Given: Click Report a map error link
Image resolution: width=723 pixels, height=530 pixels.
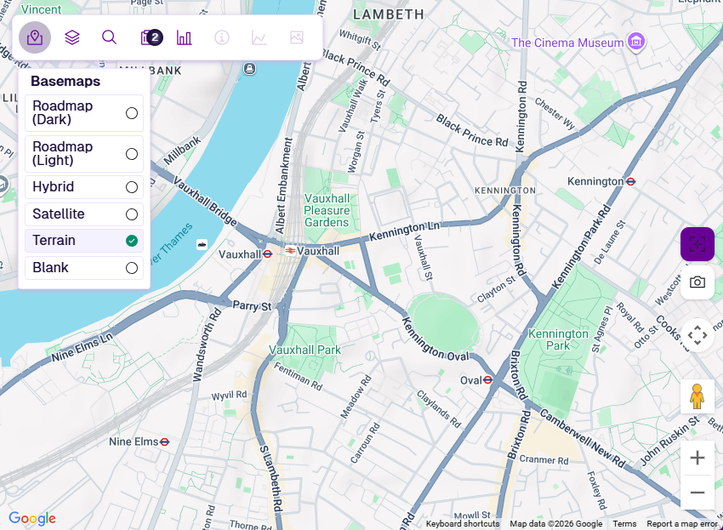Looking at the screenshot, I should click(x=682, y=524).
